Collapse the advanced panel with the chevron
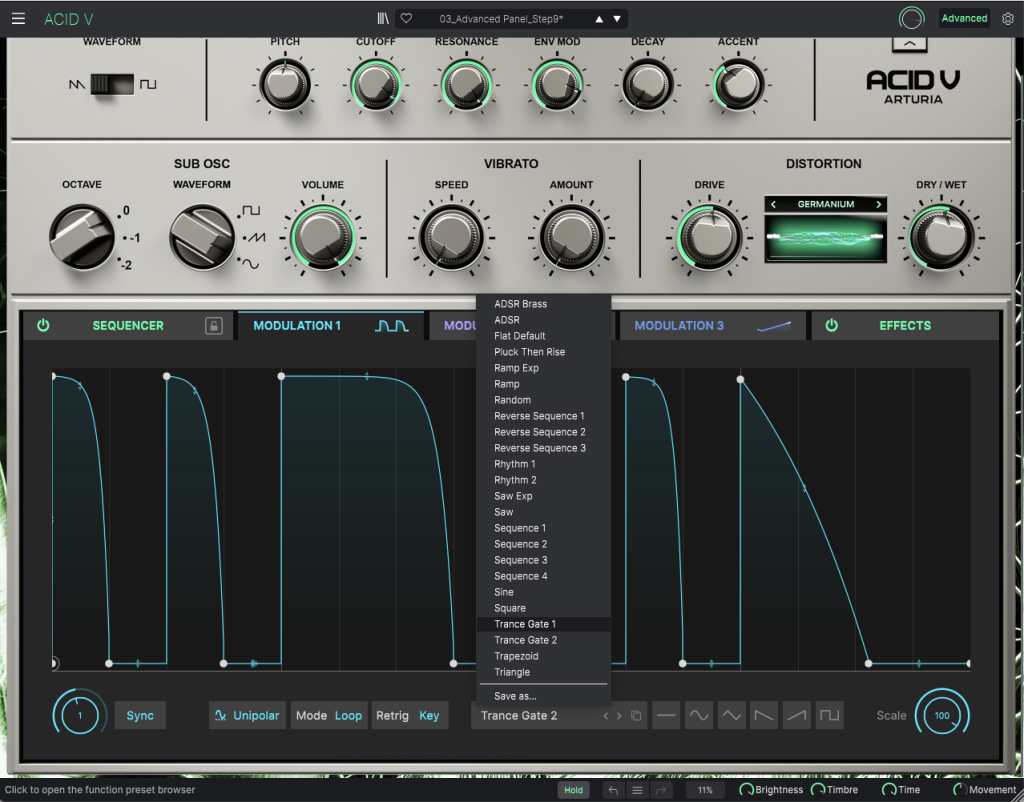Screen dimensions: 1024x802 (x=909, y=45)
